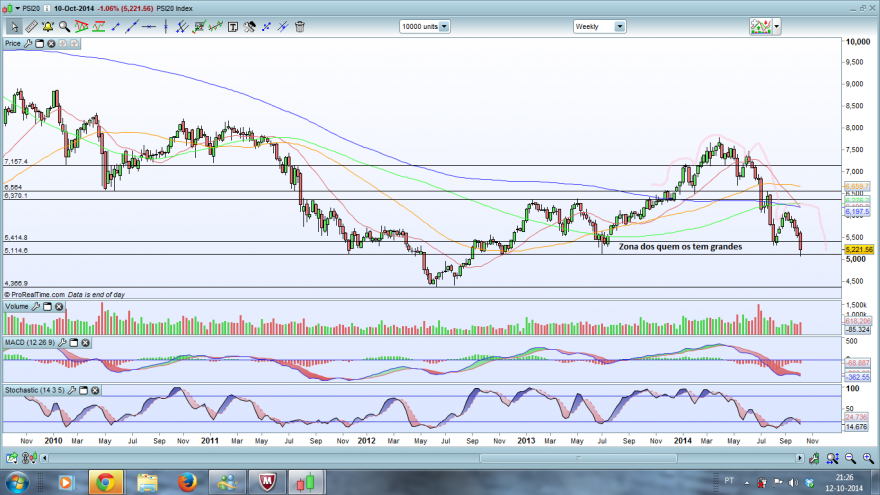This screenshot has height=495, width=880.
Task: Open the 10000 units dropdown
Action: coord(425,26)
